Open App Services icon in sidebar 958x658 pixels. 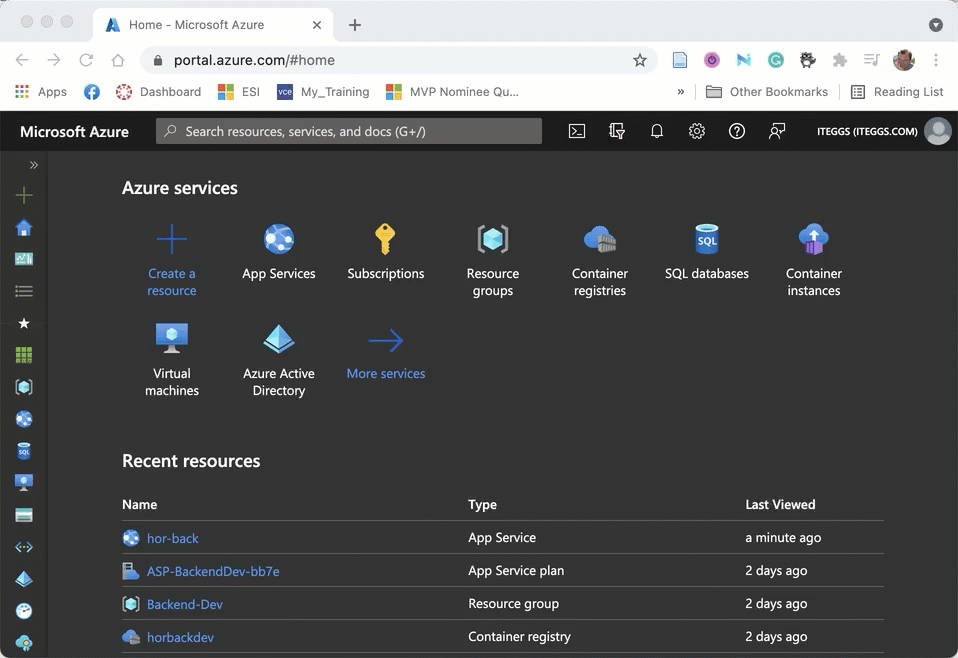click(24, 419)
